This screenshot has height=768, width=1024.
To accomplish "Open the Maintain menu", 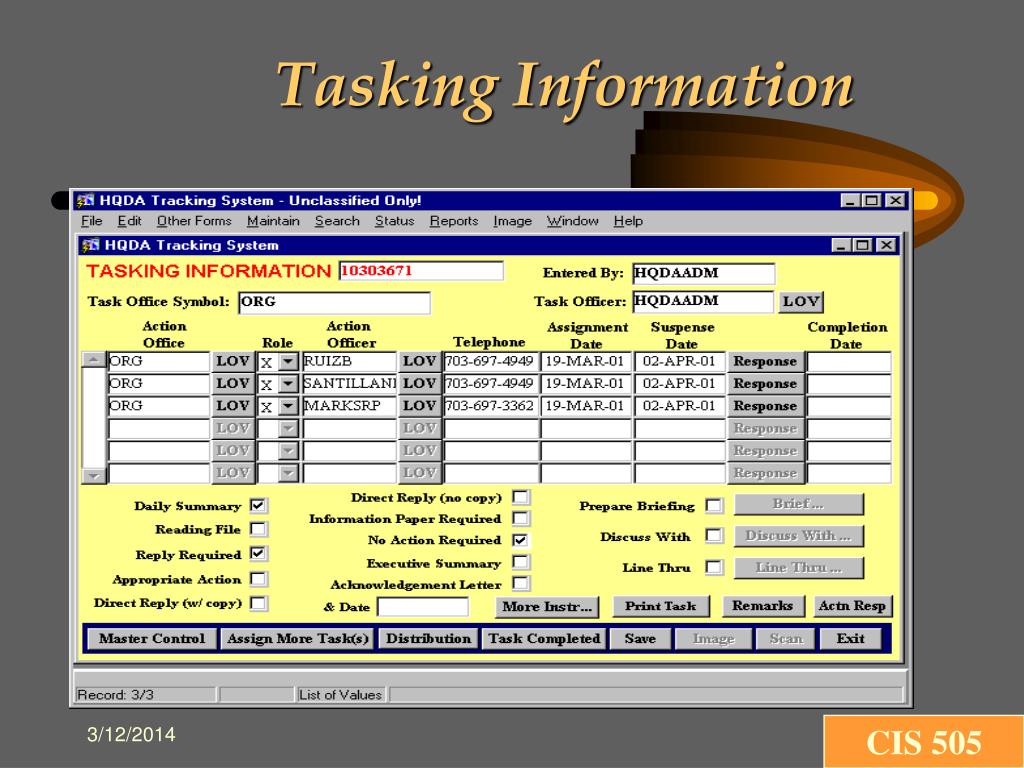I will point(273,221).
